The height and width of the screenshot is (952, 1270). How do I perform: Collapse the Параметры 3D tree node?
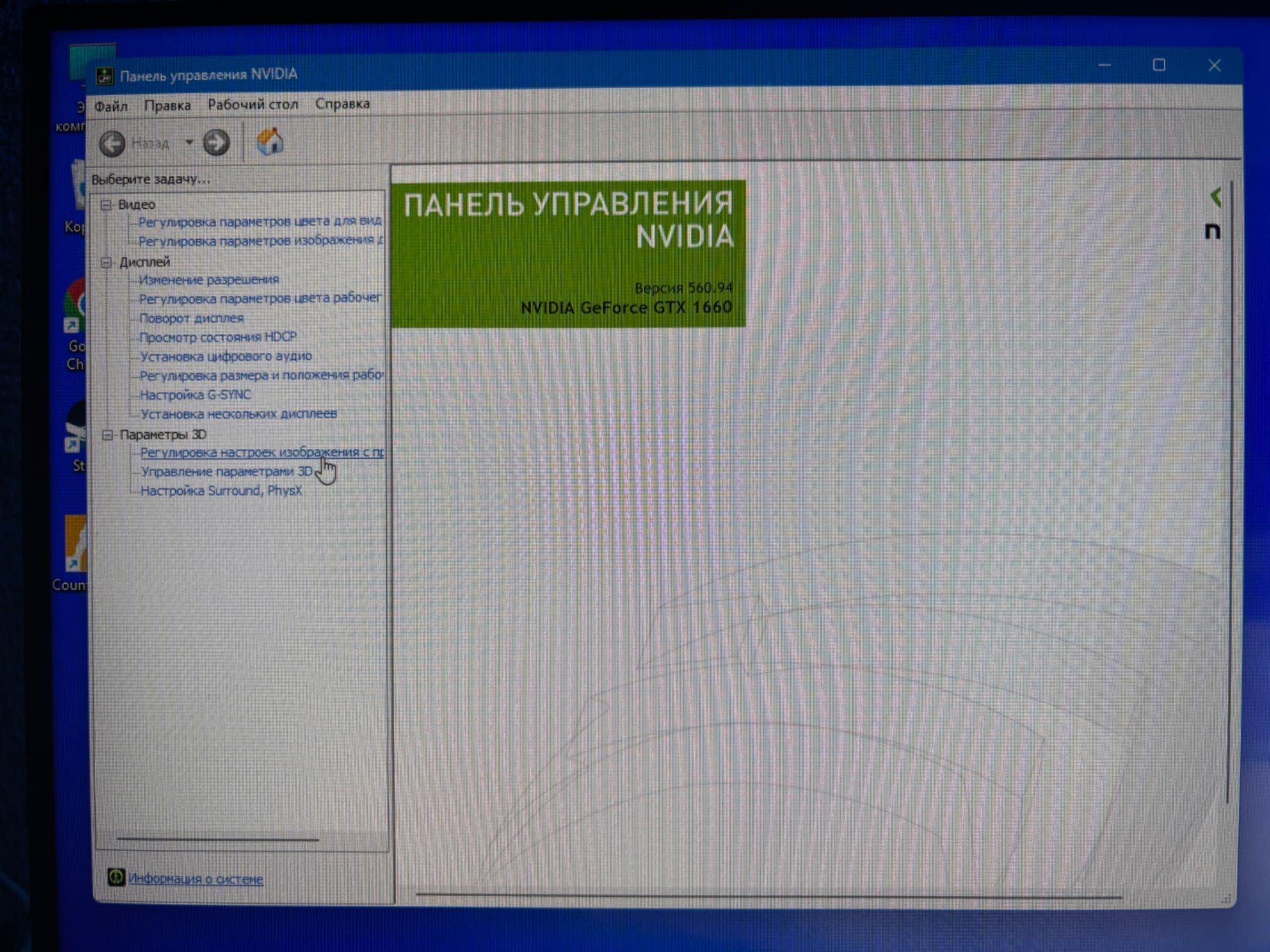click(108, 435)
